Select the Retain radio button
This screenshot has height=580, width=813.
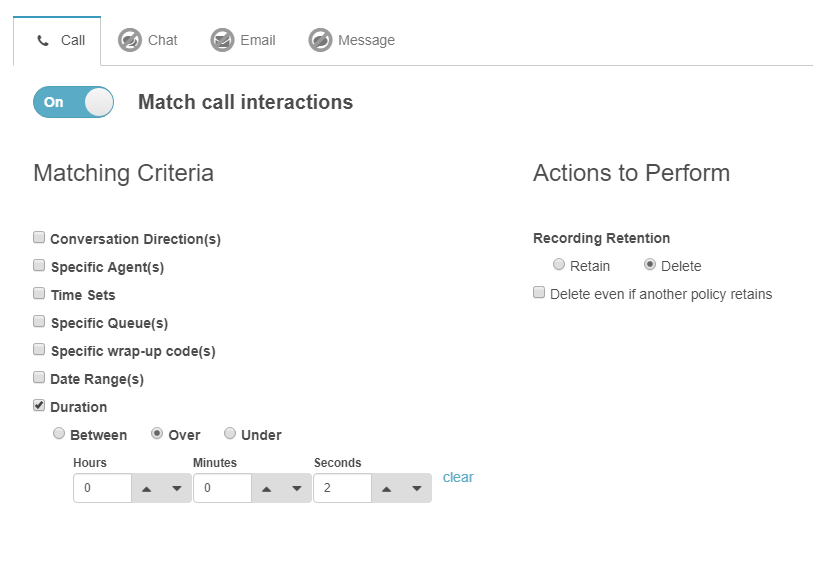[559, 265]
